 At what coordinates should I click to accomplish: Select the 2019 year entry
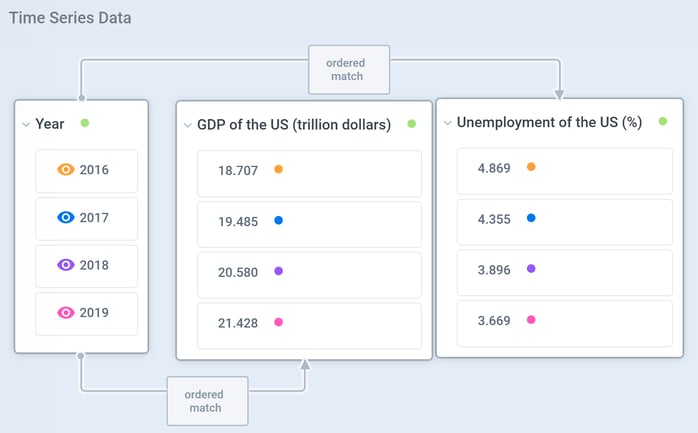point(86,314)
